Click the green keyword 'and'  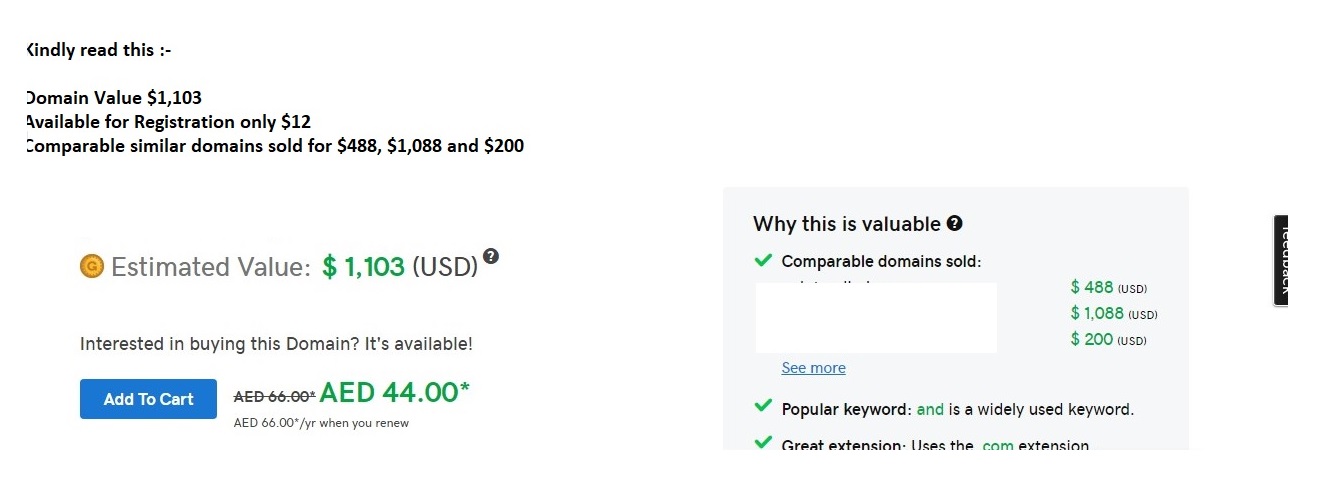(930, 409)
